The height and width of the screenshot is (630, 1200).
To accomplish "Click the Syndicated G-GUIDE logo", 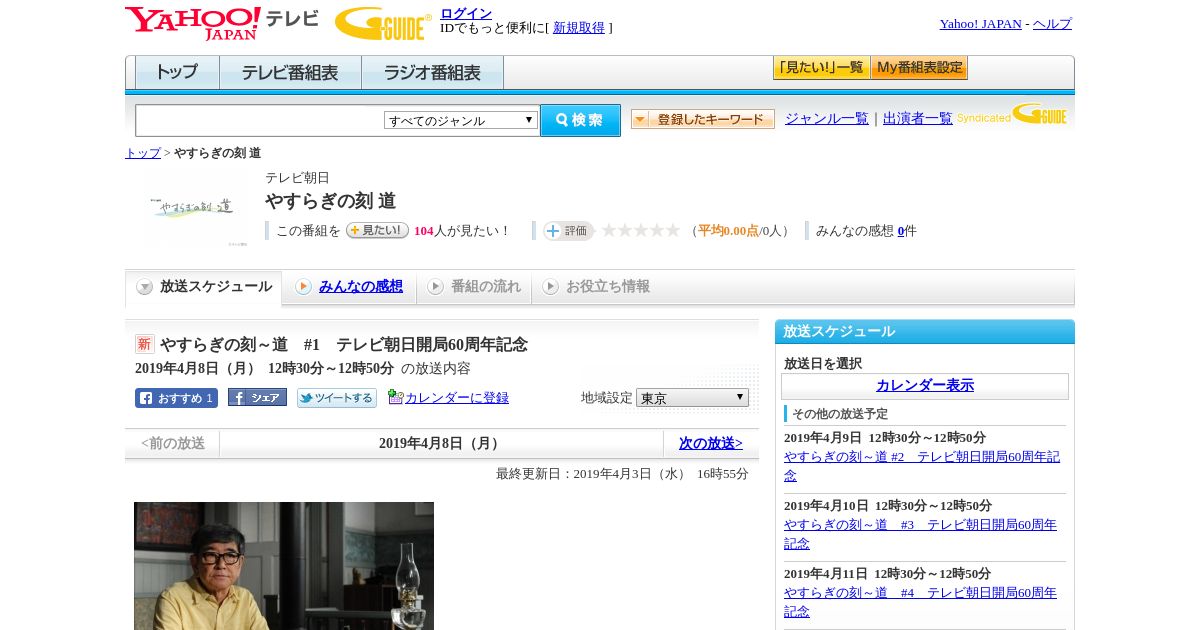I will 1011,115.
